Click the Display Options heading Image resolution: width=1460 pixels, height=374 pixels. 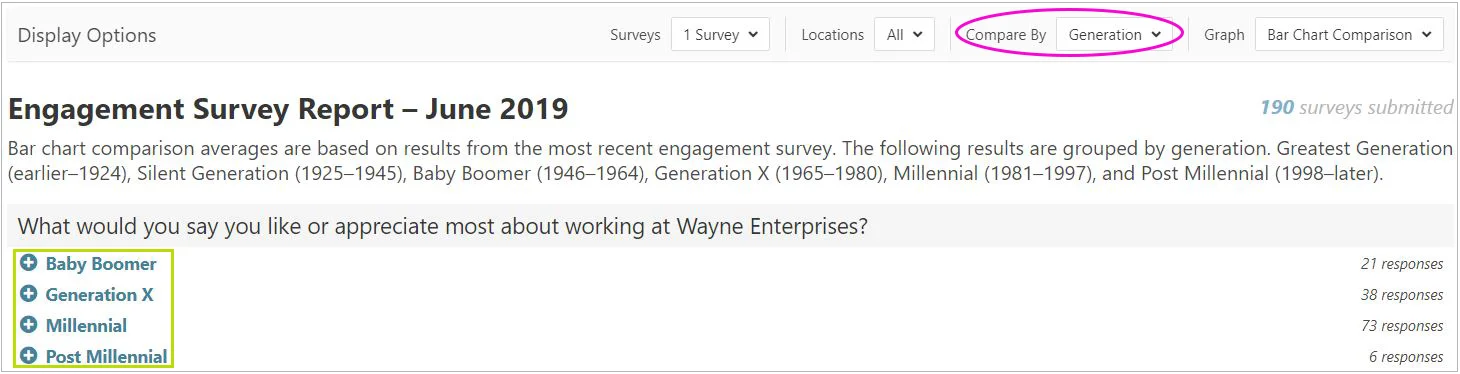click(x=87, y=35)
